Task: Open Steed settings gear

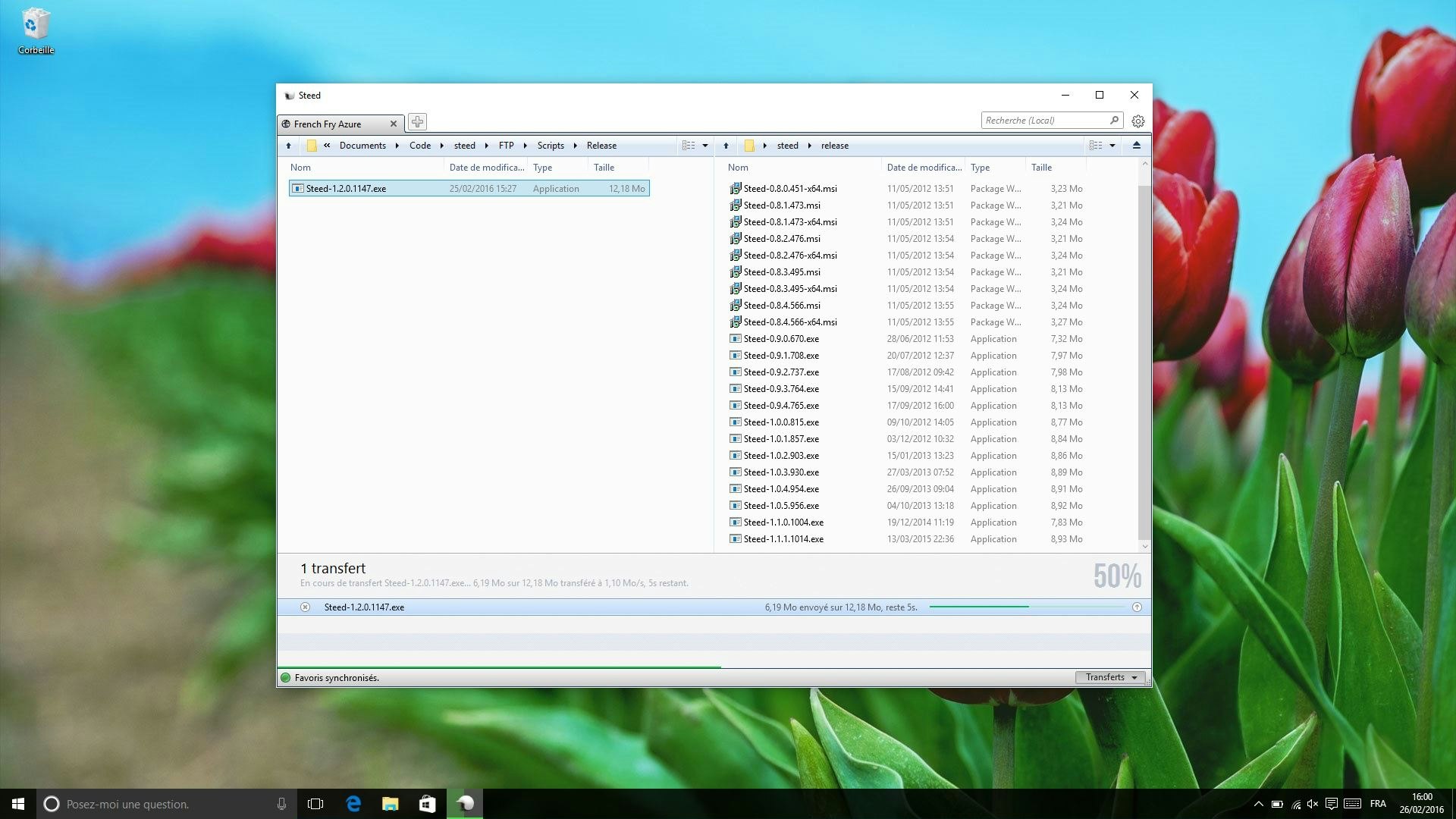Action: (x=1137, y=121)
